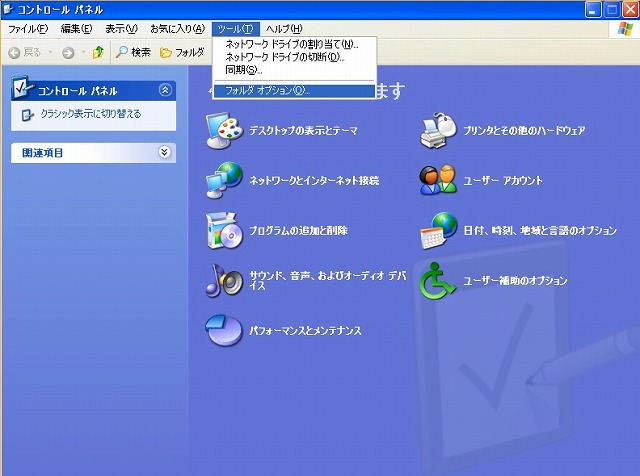Choose ネットワーク ドライブの割り当て(N) menu entry
The width and height of the screenshot is (640, 476).
[x=294, y=44]
